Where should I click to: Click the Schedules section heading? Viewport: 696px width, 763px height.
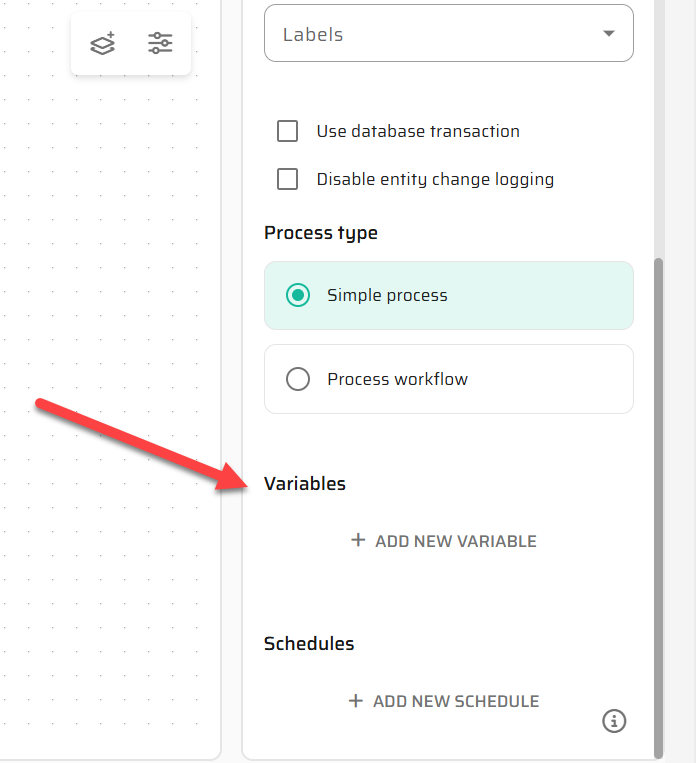click(x=309, y=644)
